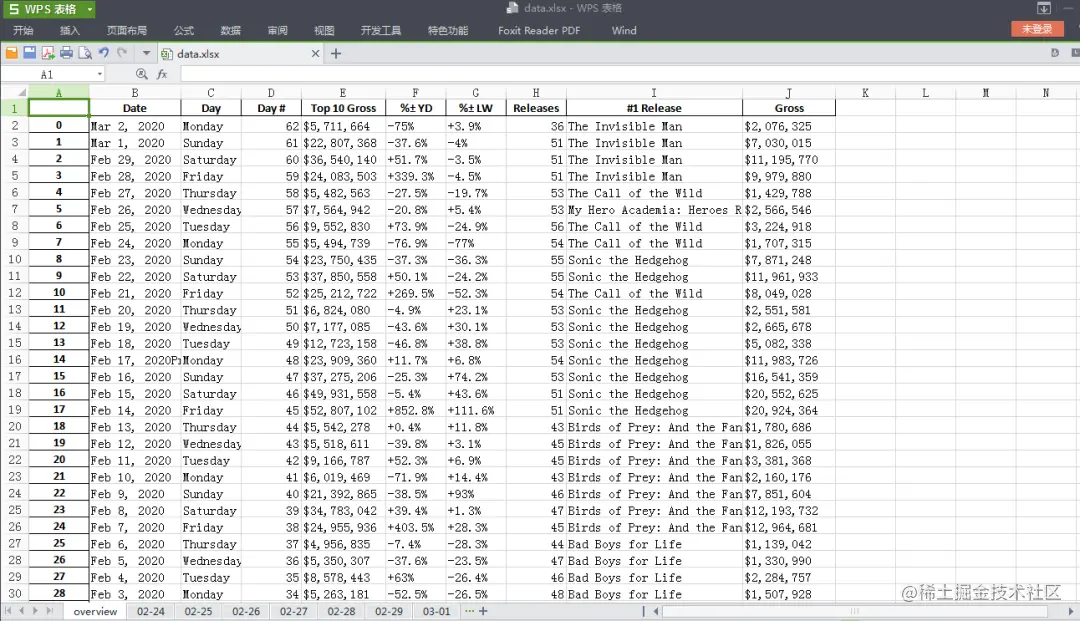Click the fx Insert Function icon
The width and height of the screenshot is (1080, 621).
point(162,74)
